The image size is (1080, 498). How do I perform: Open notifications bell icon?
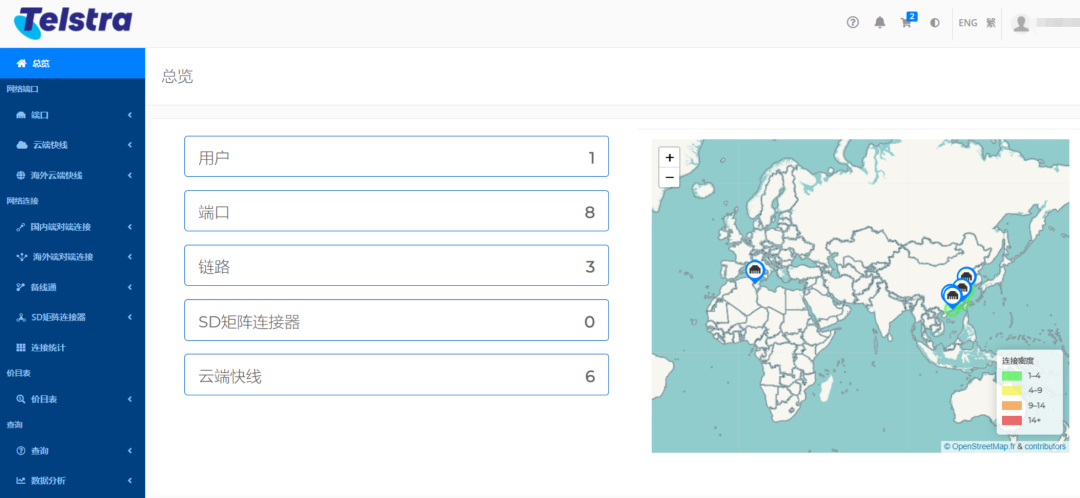pos(880,22)
